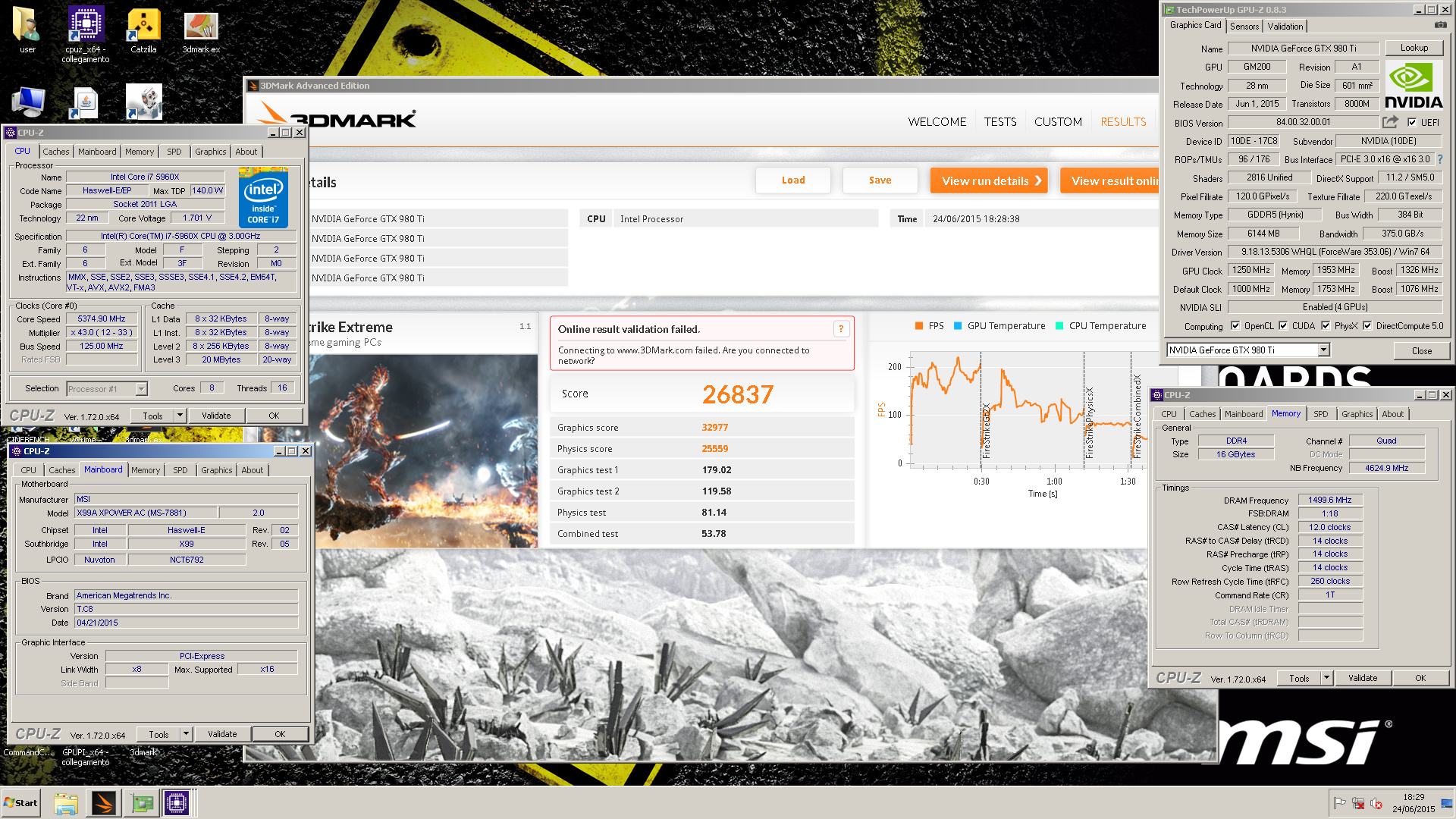The width and height of the screenshot is (1456, 819).
Task: Click the Save button in 3DMark
Action: click(x=880, y=180)
